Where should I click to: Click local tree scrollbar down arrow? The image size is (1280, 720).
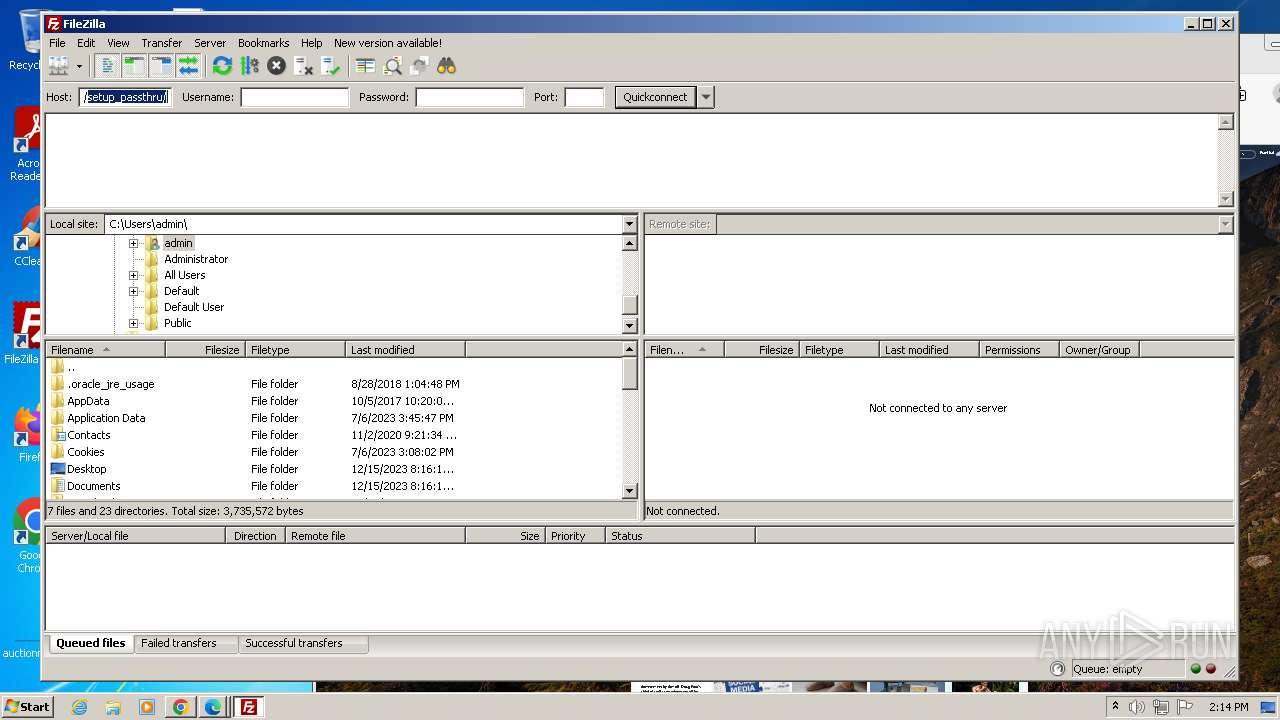click(x=629, y=325)
